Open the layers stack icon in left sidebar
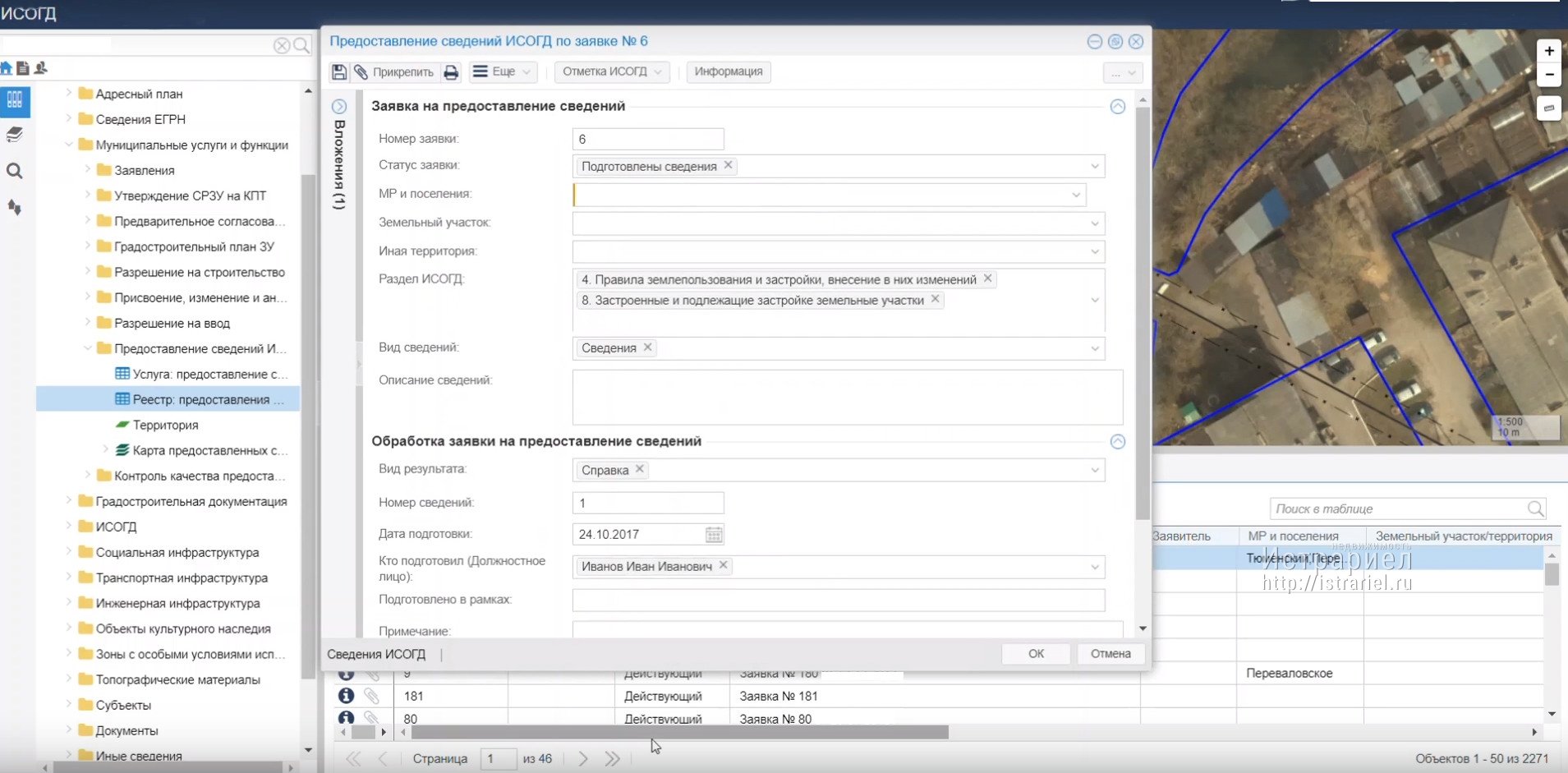This screenshot has width=1568, height=773. point(15,135)
